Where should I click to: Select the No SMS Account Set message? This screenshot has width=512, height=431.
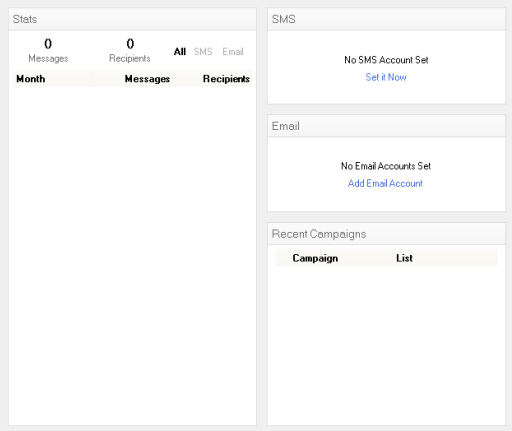(x=386, y=60)
